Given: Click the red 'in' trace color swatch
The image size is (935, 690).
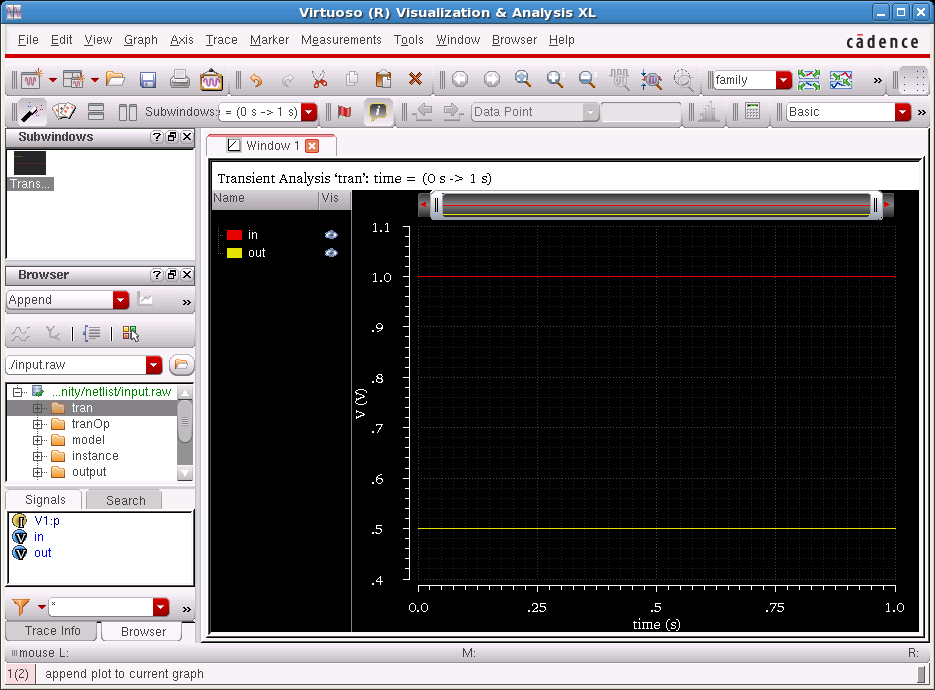Looking at the screenshot, I should point(234,235).
